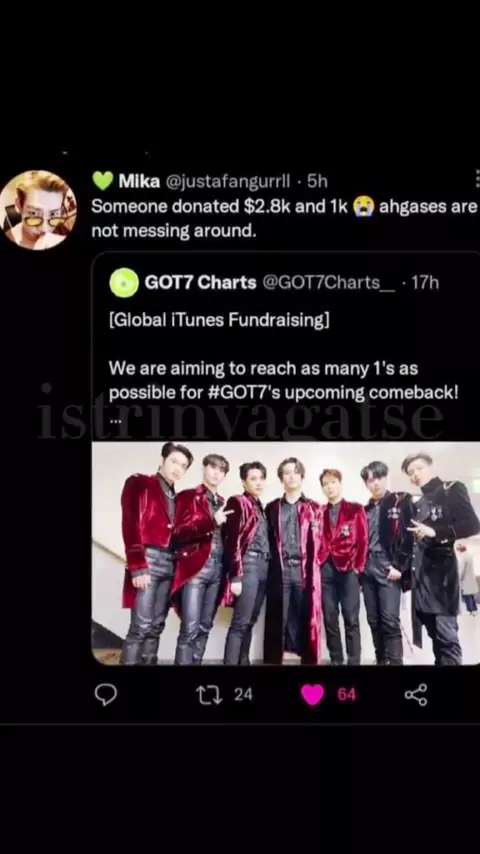The width and height of the screenshot is (480, 854).
Task: Tap the retweet arrows icon
Action: [207, 695]
